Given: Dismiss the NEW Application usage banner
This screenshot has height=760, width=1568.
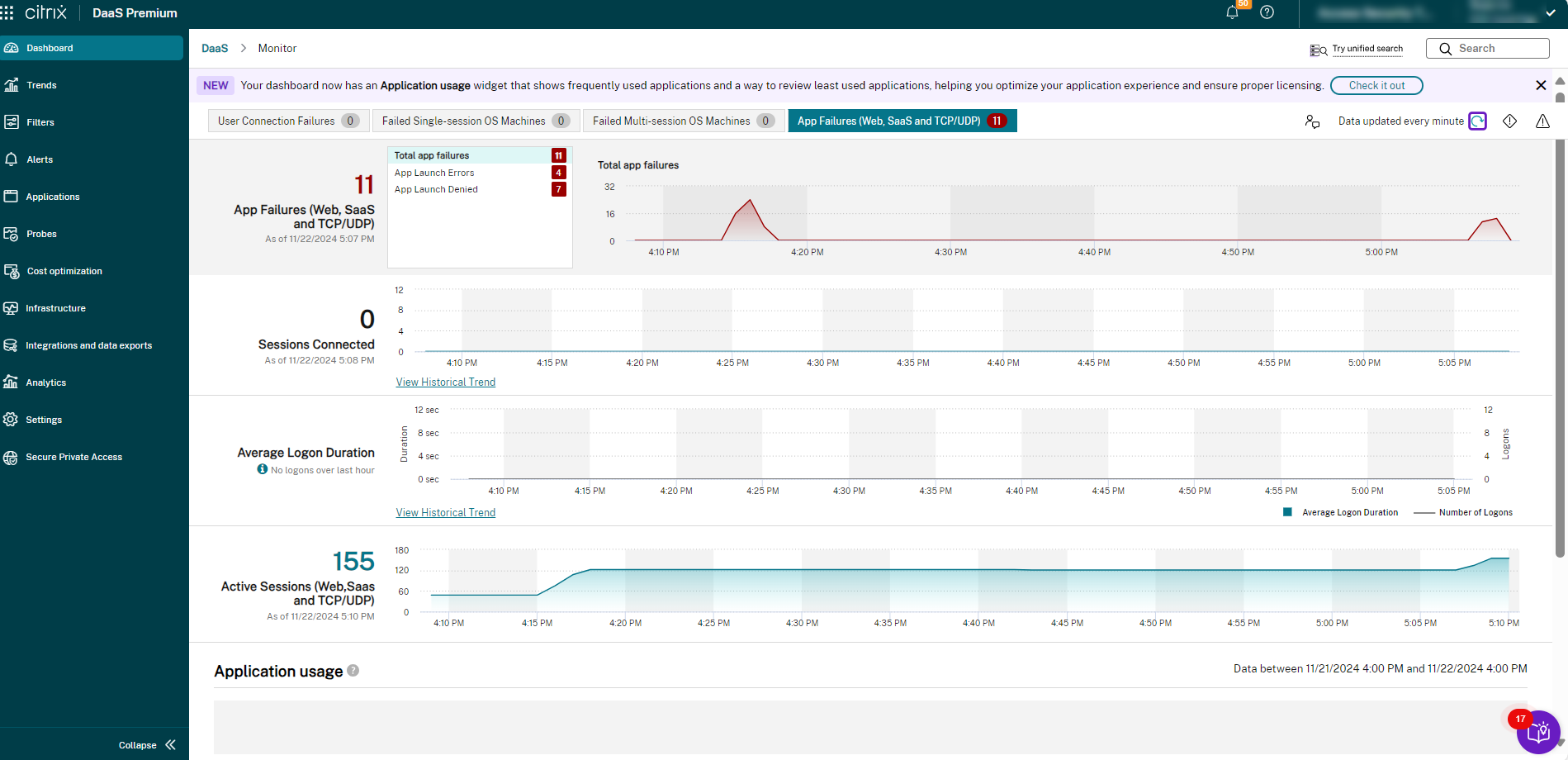Looking at the screenshot, I should pos(1540,85).
